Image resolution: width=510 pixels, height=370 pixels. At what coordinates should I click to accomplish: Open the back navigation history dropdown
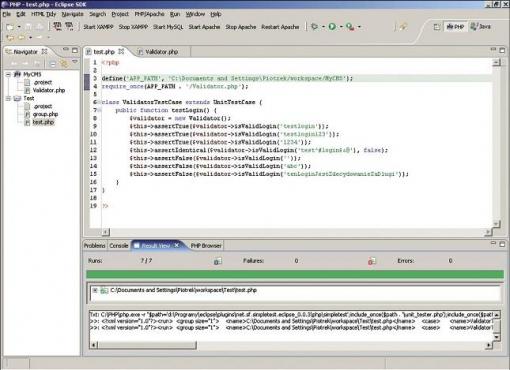[x=30, y=37]
